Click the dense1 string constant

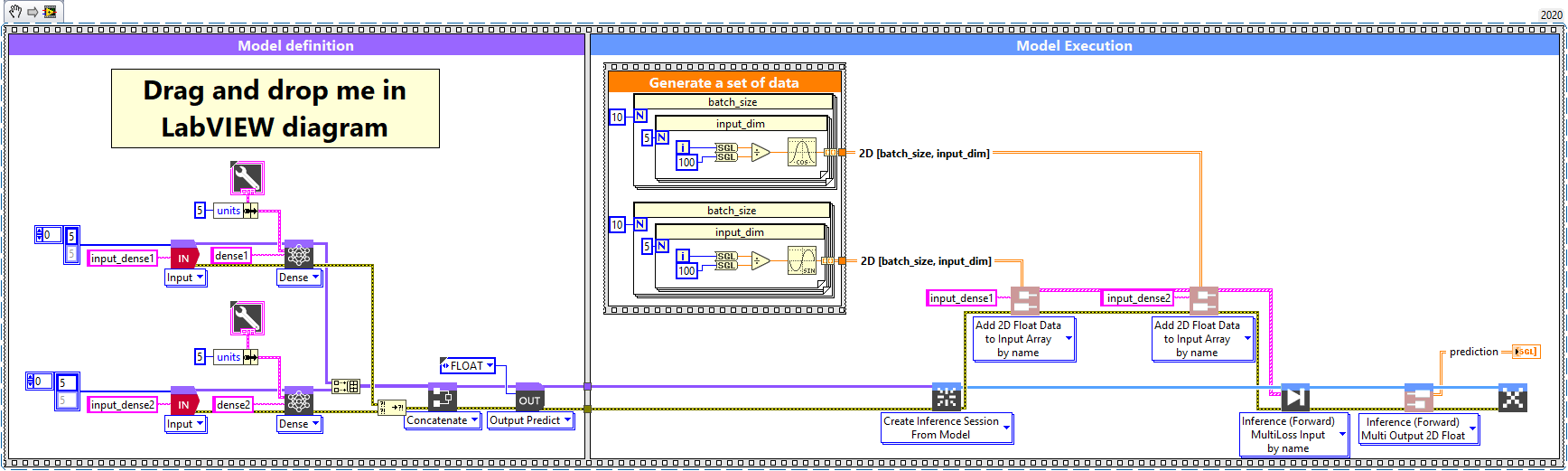tap(231, 256)
